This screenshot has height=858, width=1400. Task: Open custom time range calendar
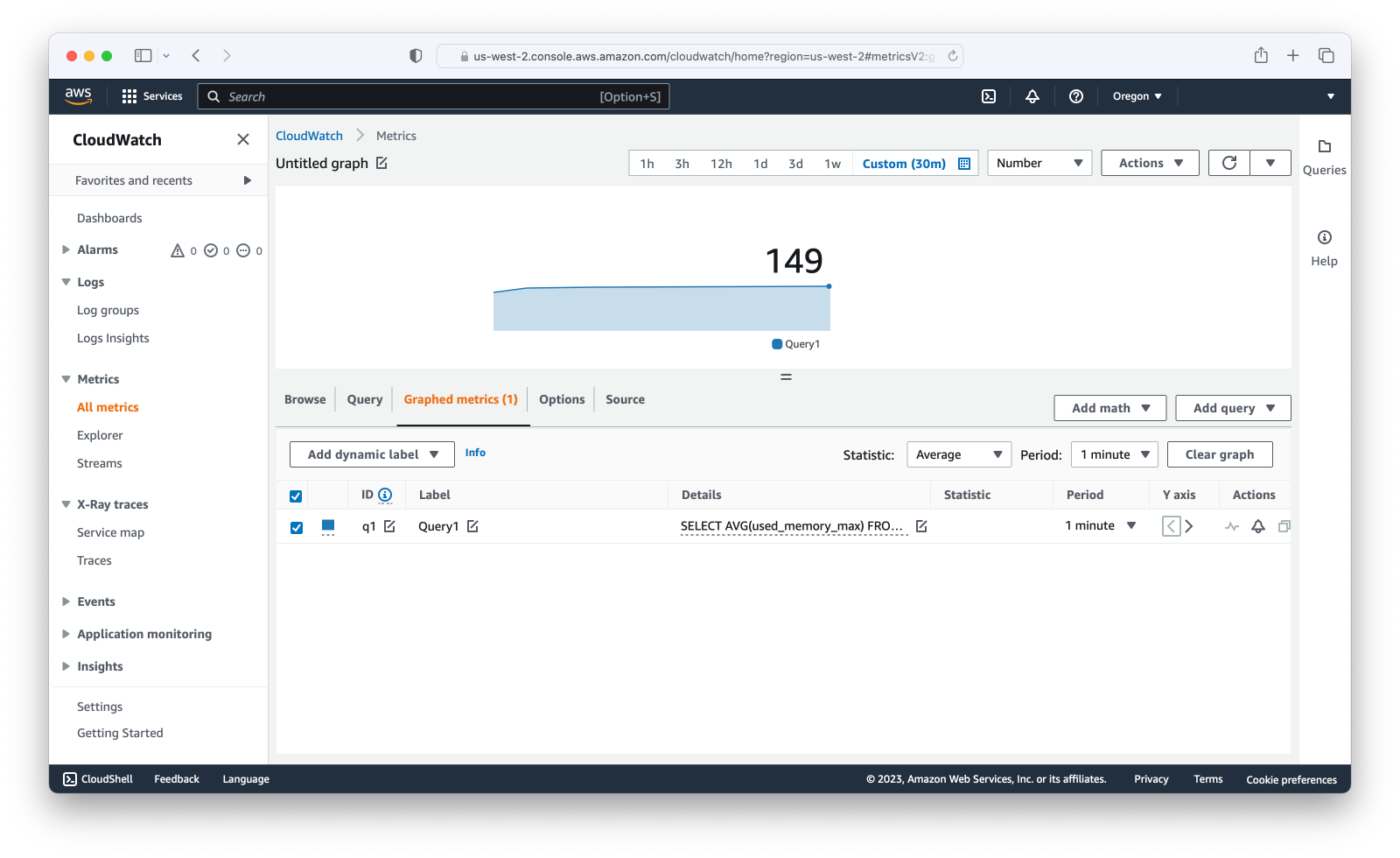point(964,164)
